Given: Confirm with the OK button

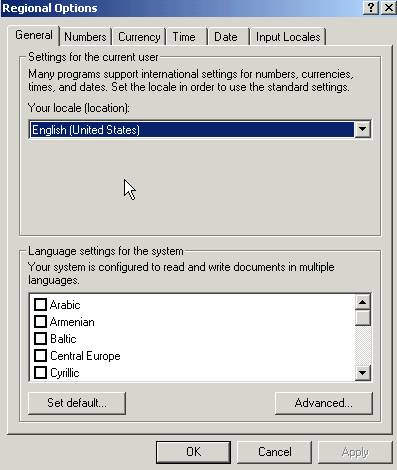Looking at the screenshot, I should click(x=193, y=452).
